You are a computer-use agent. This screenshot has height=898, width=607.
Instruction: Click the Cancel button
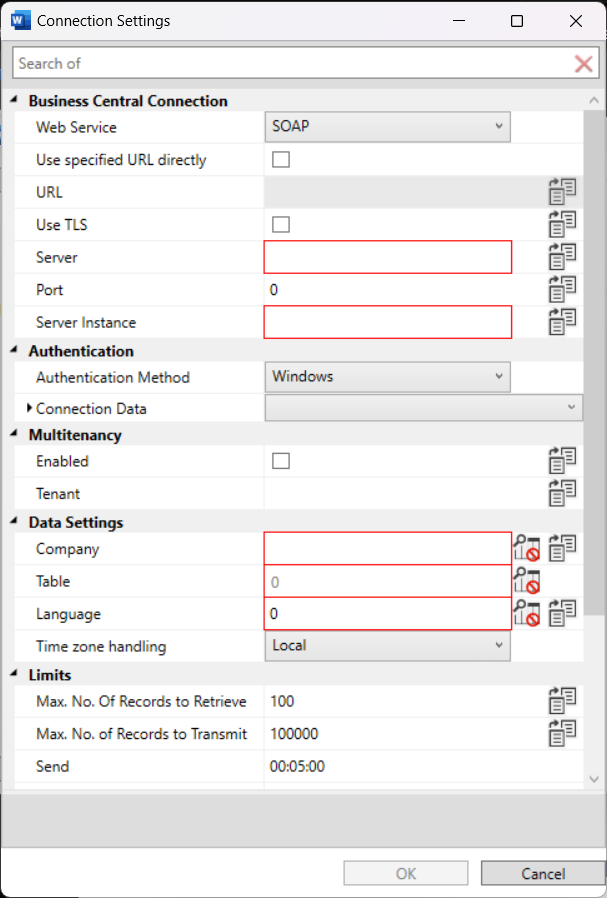(x=543, y=873)
